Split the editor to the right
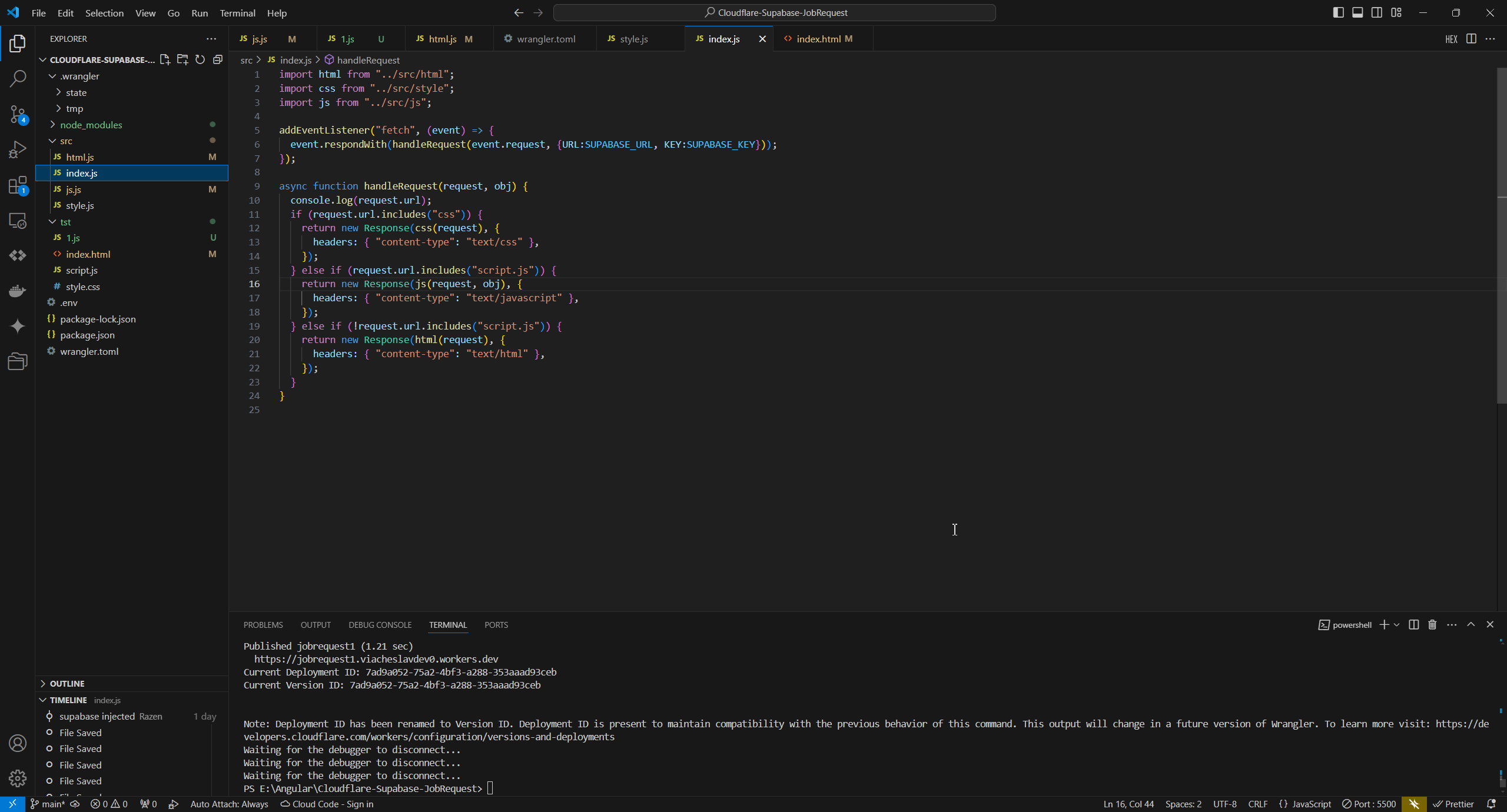The width and height of the screenshot is (1507, 812). coord(1471,39)
